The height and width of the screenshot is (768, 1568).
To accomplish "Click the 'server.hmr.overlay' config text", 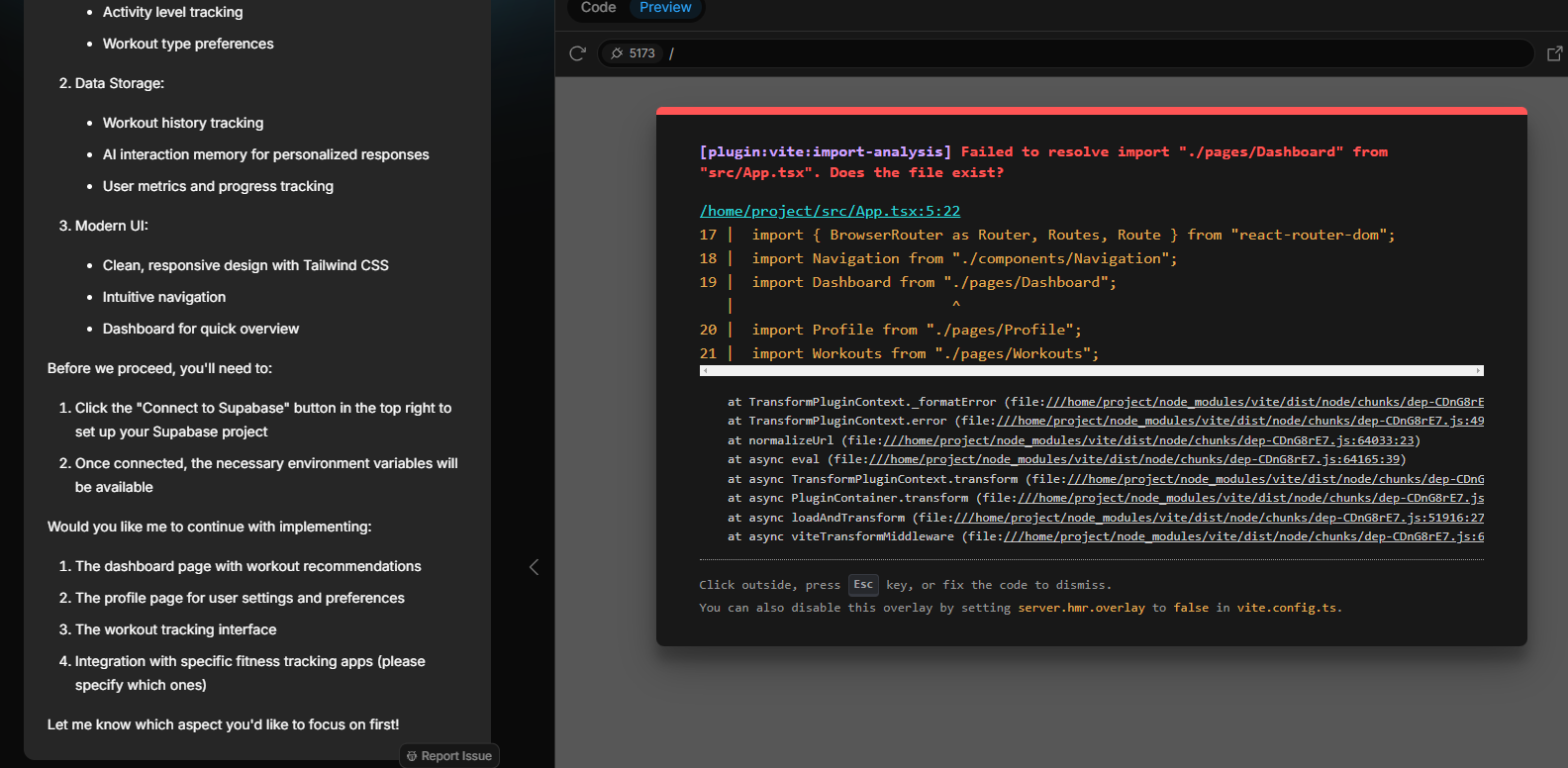I will pos(1081,608).
